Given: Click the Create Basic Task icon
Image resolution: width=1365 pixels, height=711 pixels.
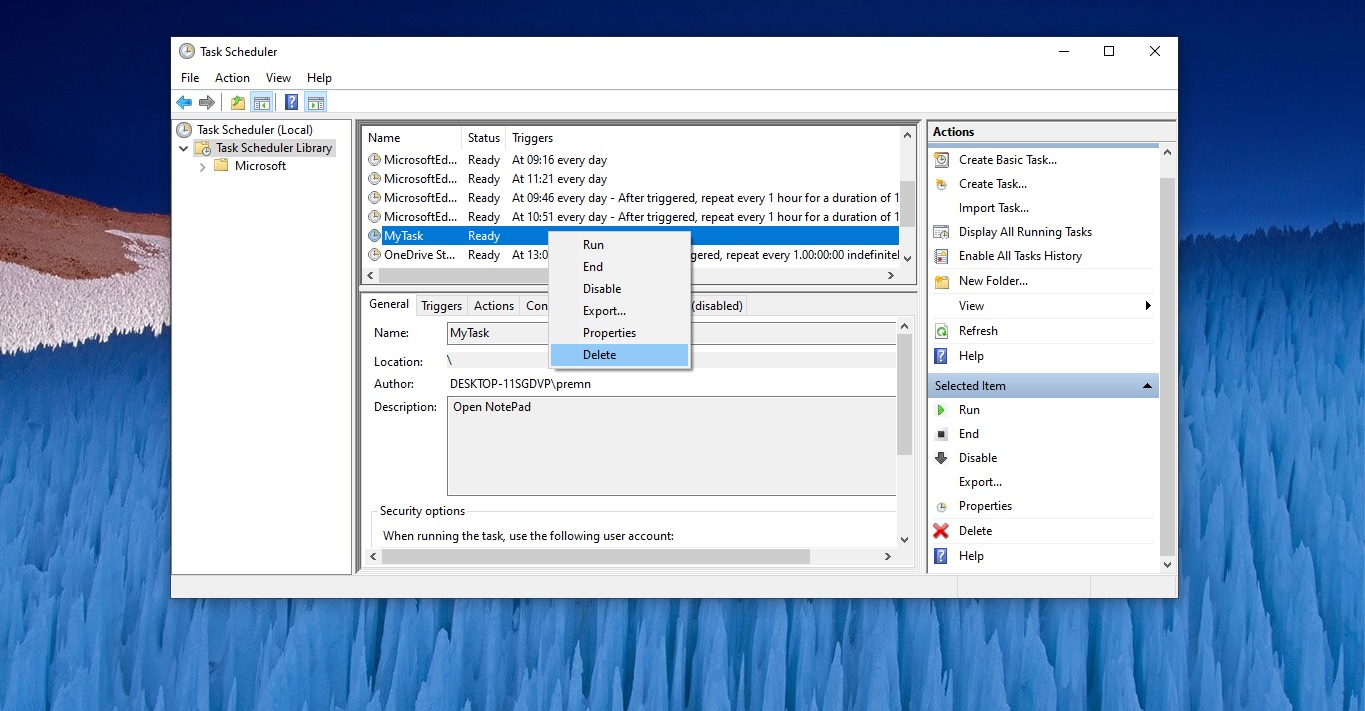Looking at the screenshot, I should [x=940, y=159].
